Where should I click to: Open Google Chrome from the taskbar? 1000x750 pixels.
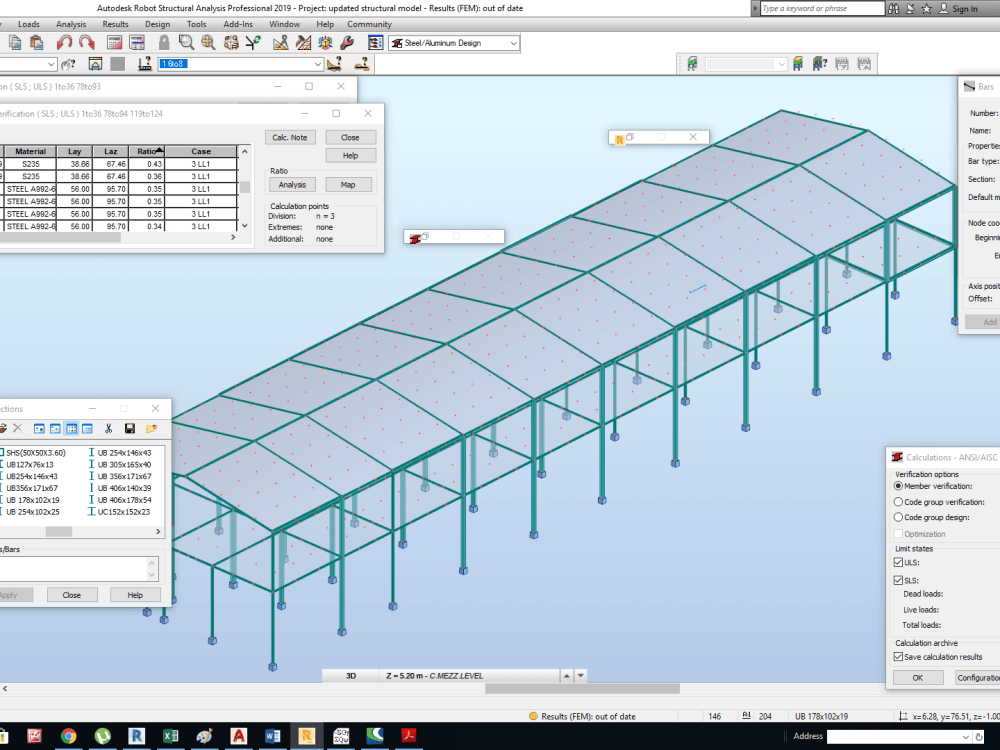click(68, 736)
